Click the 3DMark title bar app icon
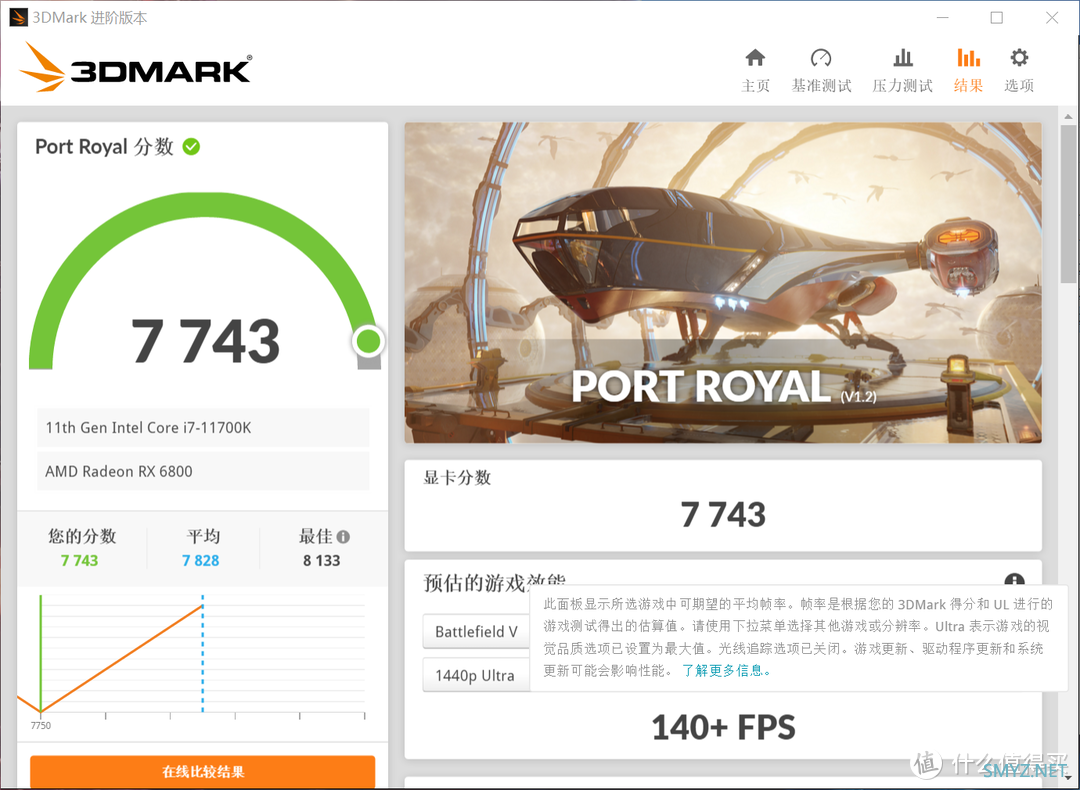 19,17
